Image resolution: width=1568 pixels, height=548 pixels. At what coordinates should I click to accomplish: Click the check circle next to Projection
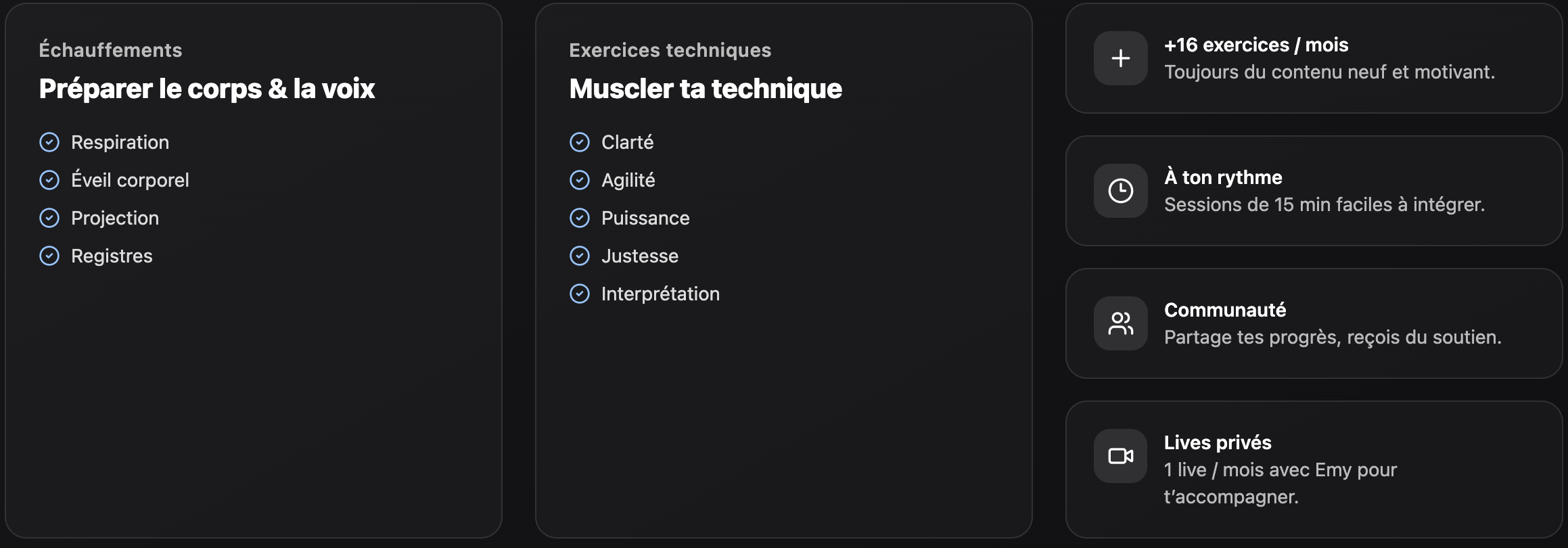pyautogui.click(x=49, y=218)
